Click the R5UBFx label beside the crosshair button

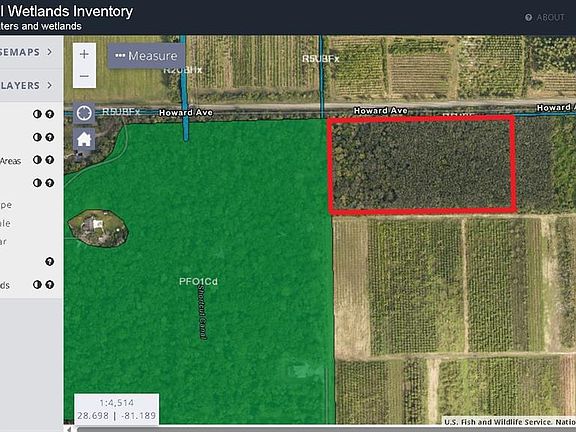pyautogui.click(x=121, y=112)
